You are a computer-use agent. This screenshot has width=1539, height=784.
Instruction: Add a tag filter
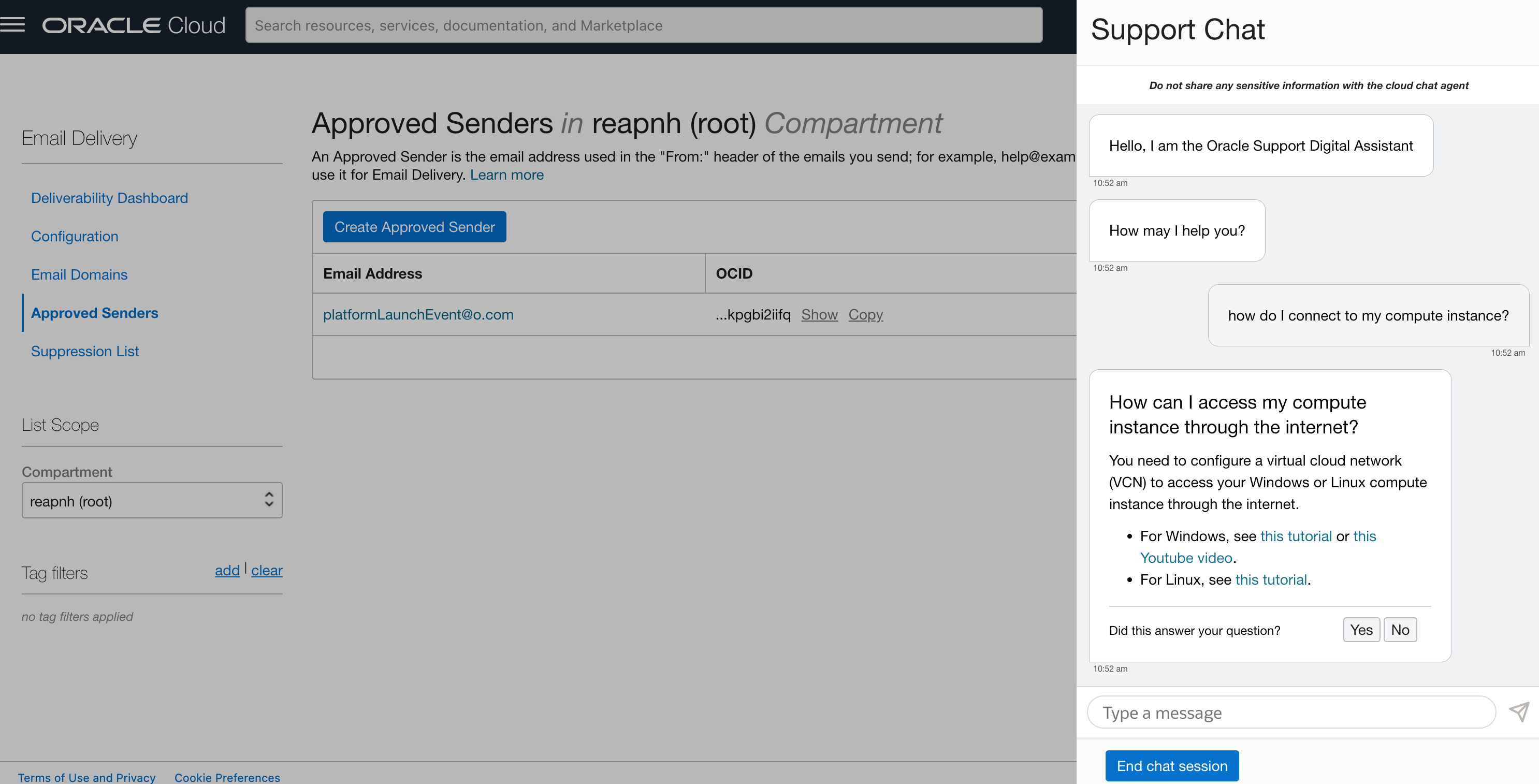[x=227, y=571]
